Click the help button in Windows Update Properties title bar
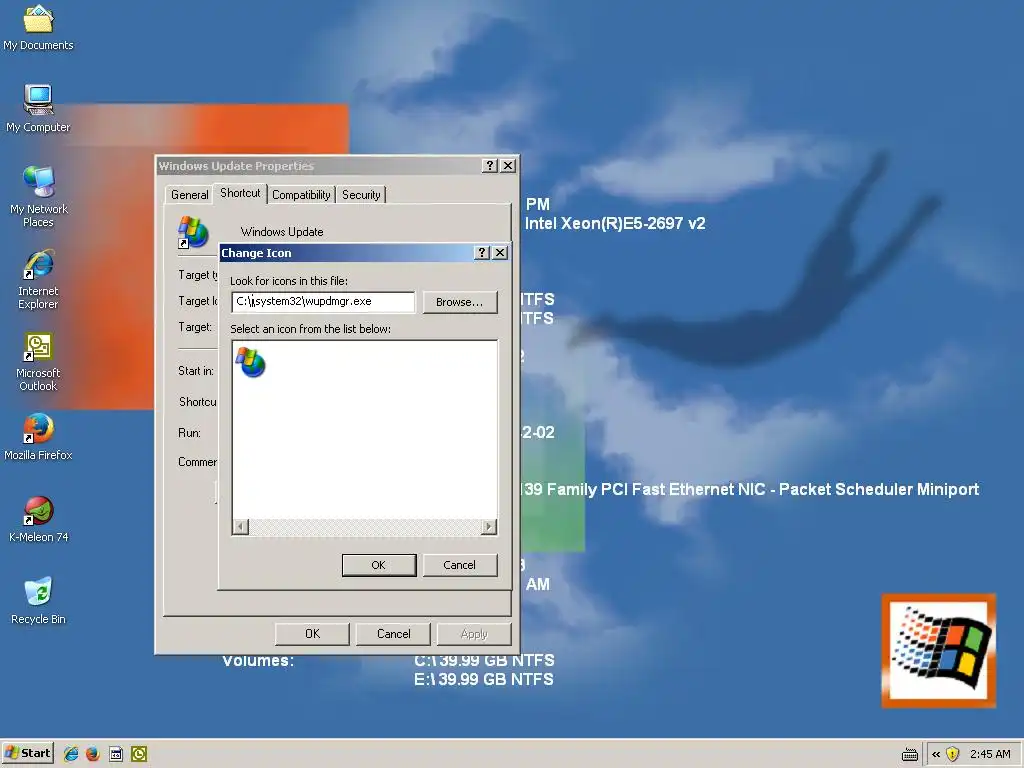Viewport: 1024px width, 768px height. (490, 166)
